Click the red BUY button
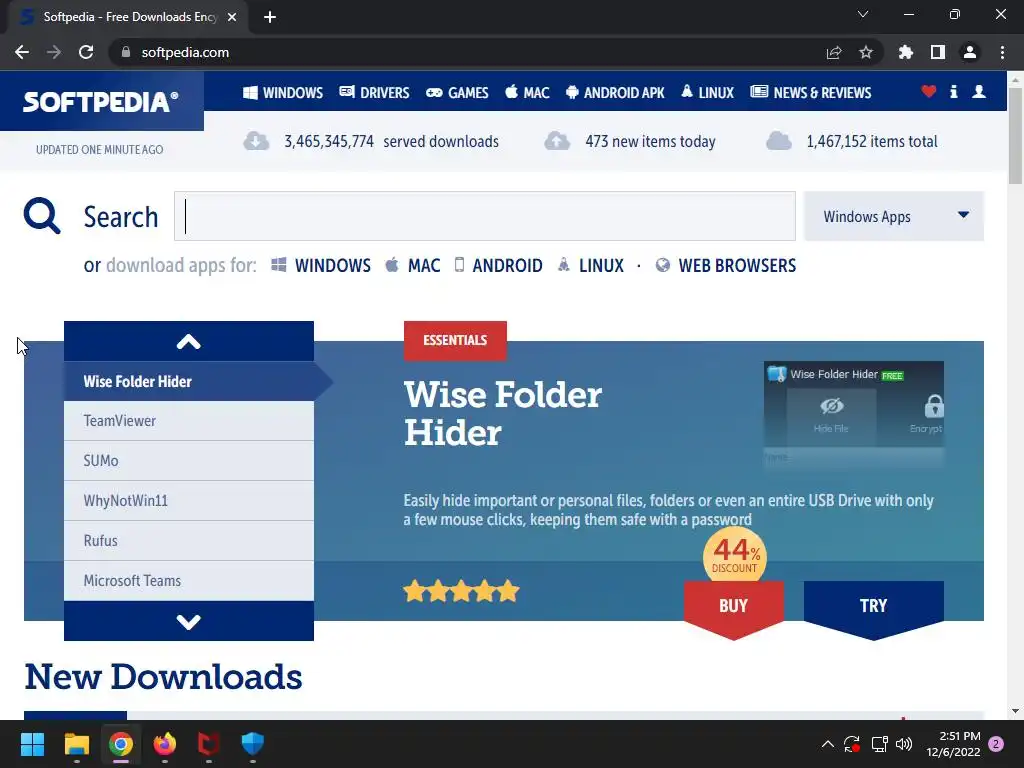The width and height of the screenshot is (1024, 768). pos(733,607)
